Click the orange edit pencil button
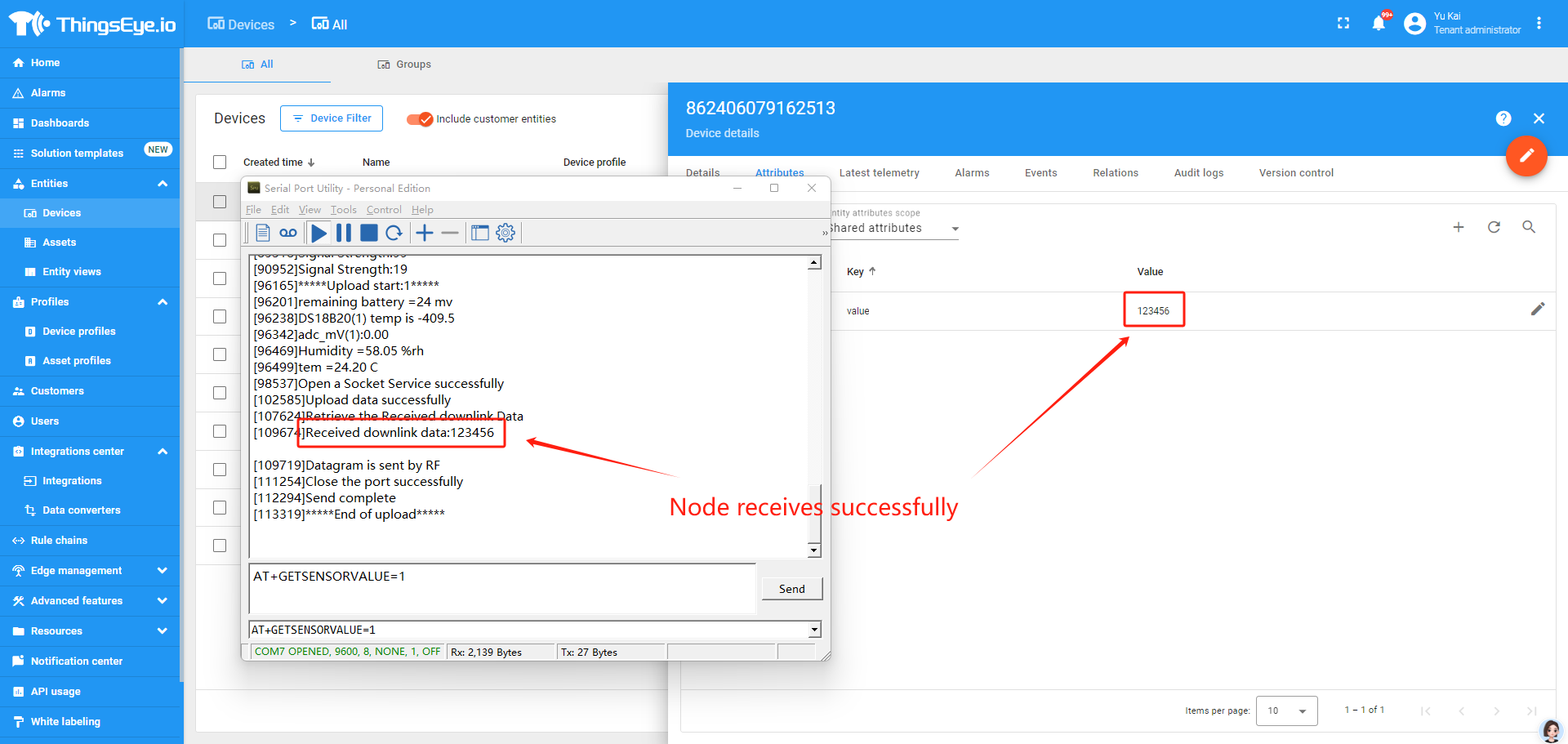The image size is (1568, 744). [1526, 155]
